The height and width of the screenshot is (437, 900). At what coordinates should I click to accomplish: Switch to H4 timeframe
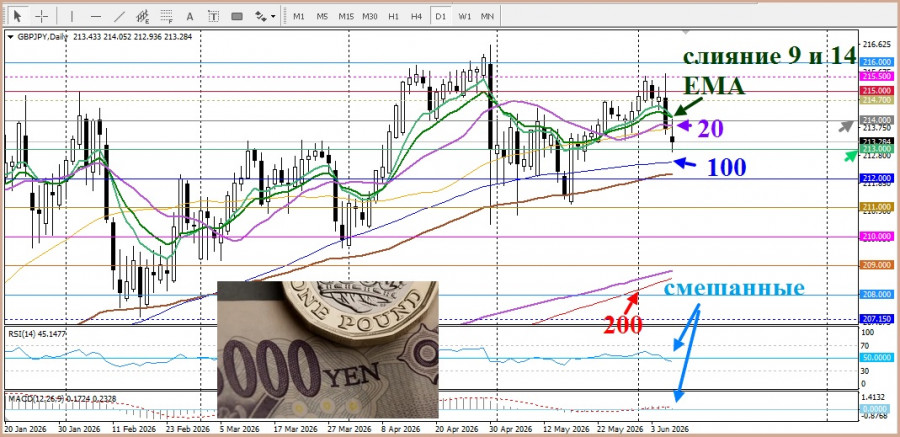pyautogui.click(x=417, y=16)
